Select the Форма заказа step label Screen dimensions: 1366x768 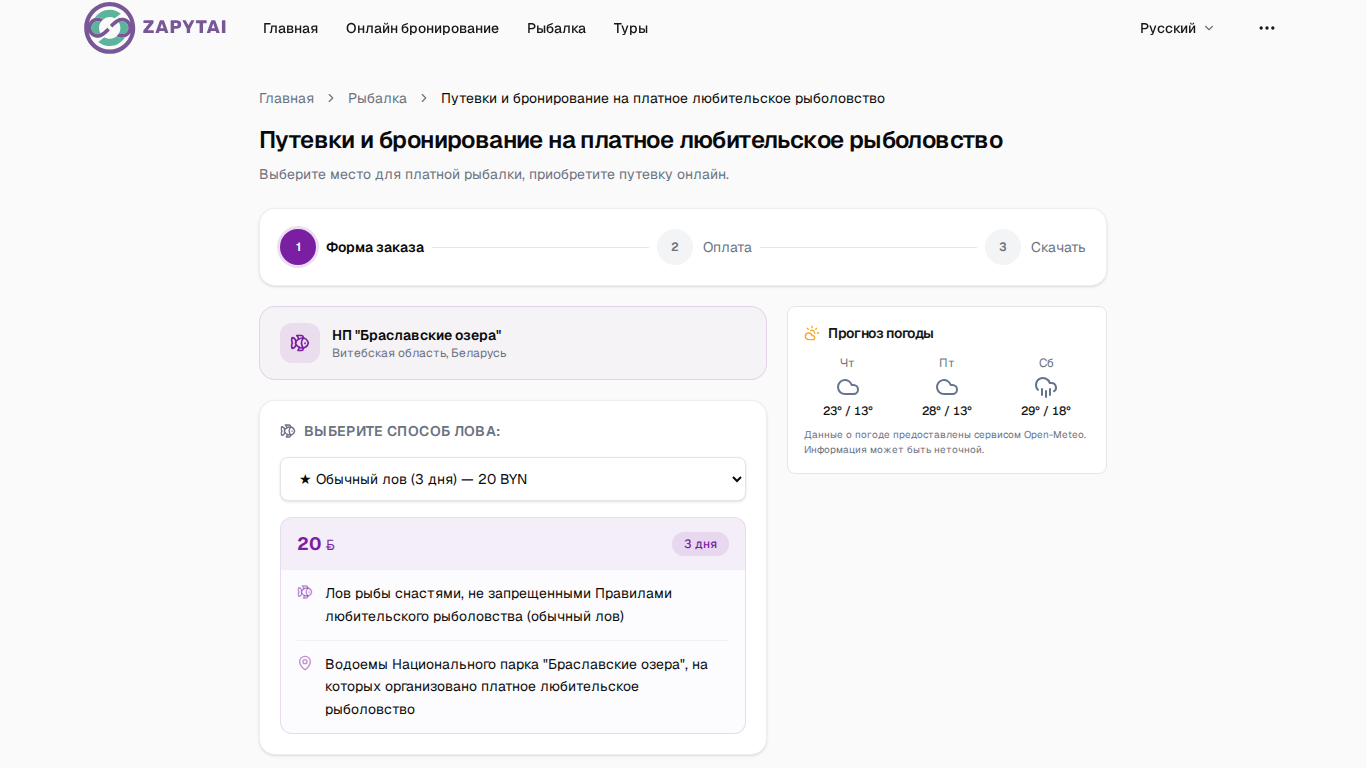click(x=375, y=247)
